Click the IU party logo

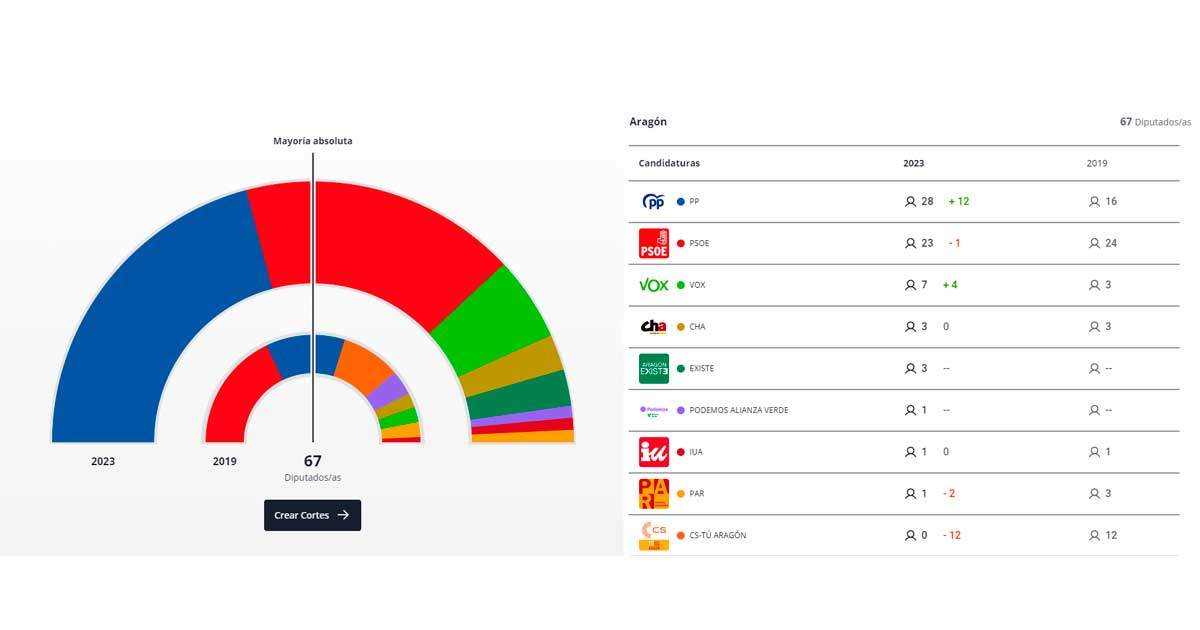[653, 452]
